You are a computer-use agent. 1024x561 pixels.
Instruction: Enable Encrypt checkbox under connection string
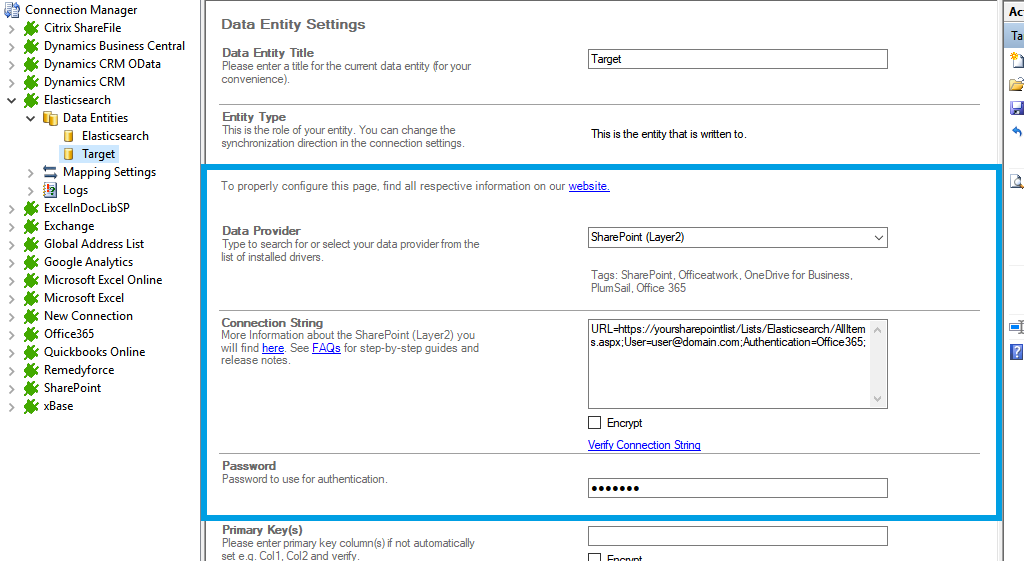595,423
